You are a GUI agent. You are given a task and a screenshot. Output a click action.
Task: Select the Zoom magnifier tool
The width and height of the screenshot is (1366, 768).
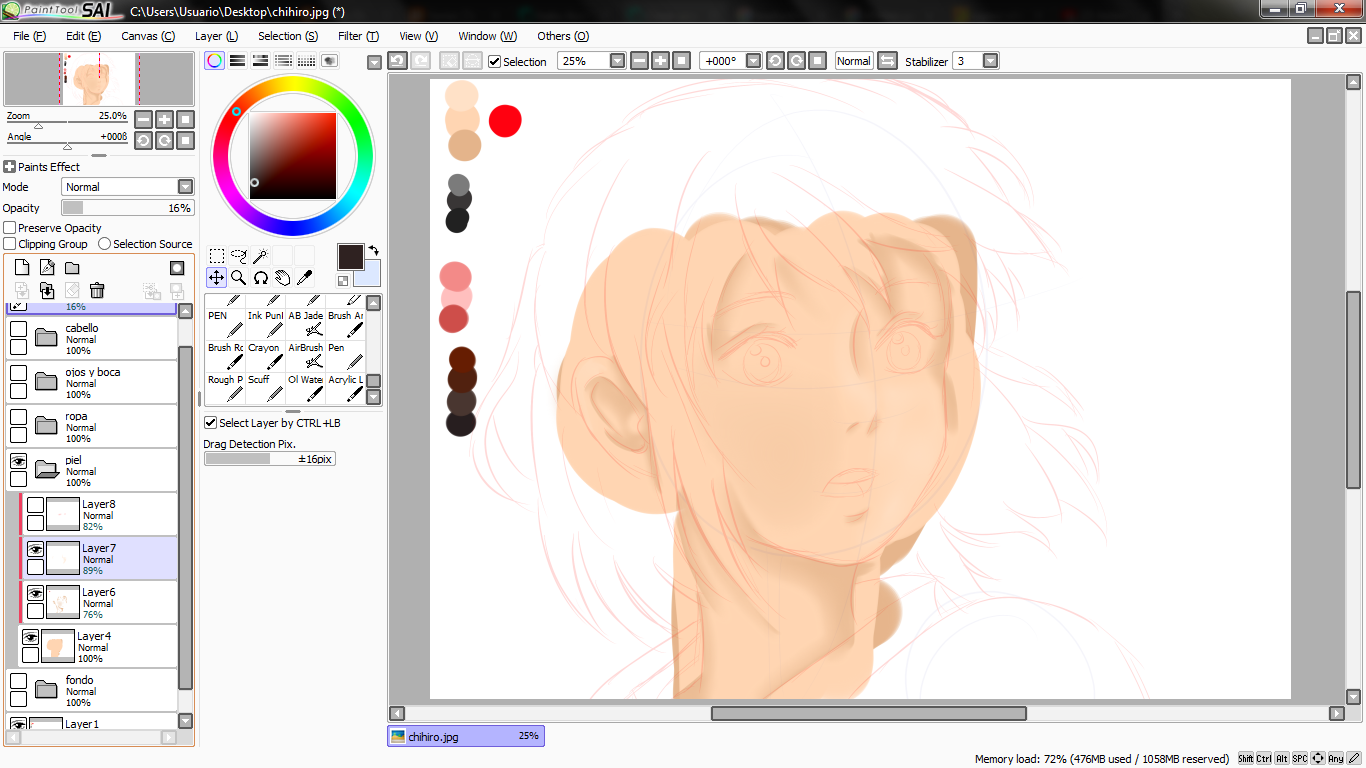click(238, 277)
